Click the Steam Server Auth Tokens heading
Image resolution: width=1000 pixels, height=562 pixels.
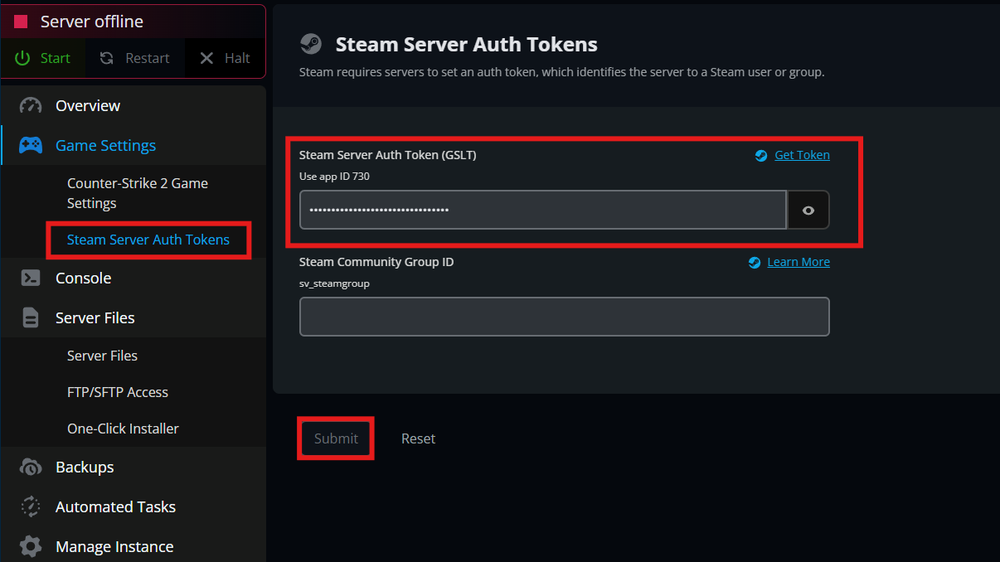(466, 45)
